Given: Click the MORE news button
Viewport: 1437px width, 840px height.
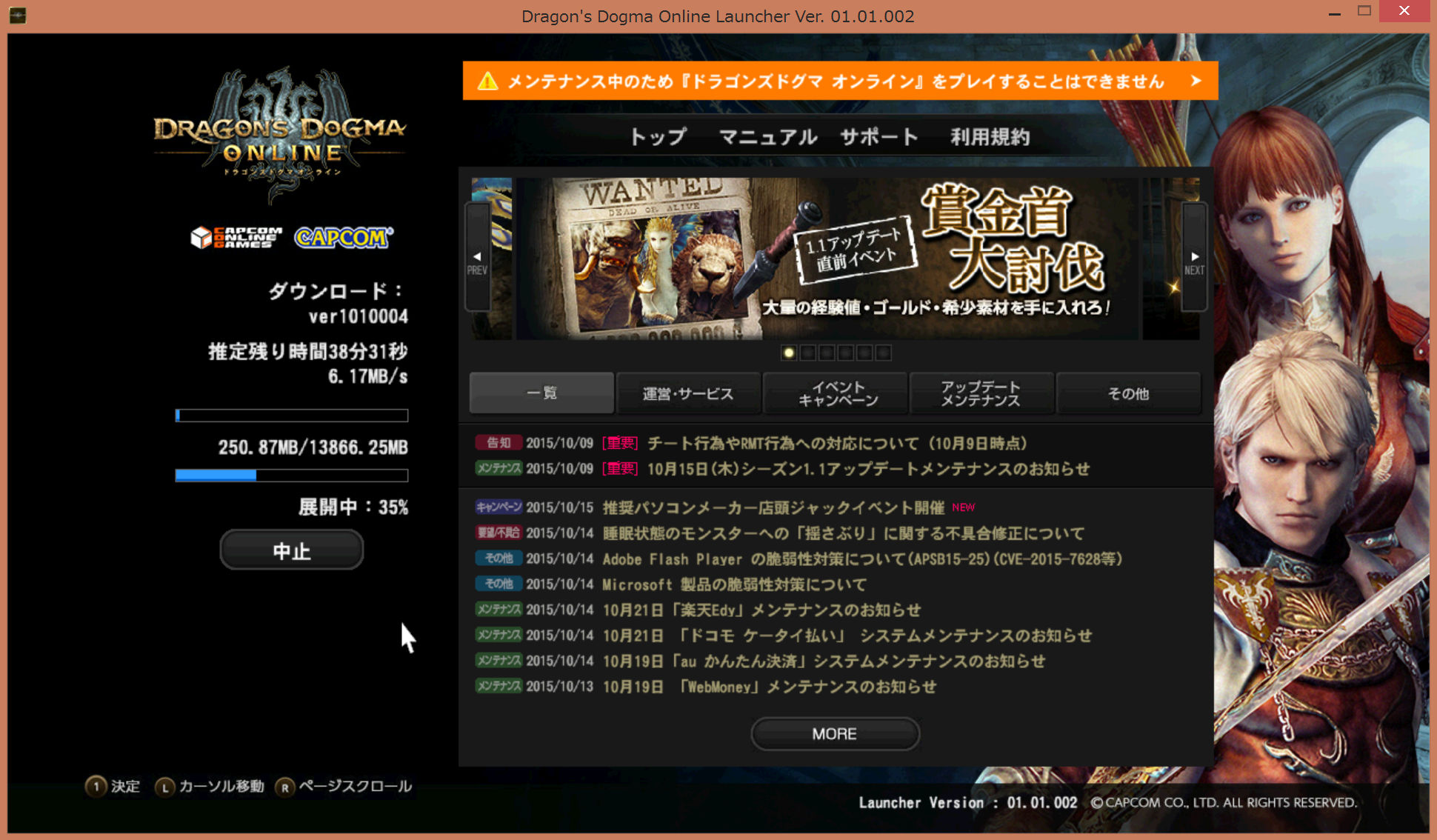Looking at the screenshot, I should click(x=835, y=733).
